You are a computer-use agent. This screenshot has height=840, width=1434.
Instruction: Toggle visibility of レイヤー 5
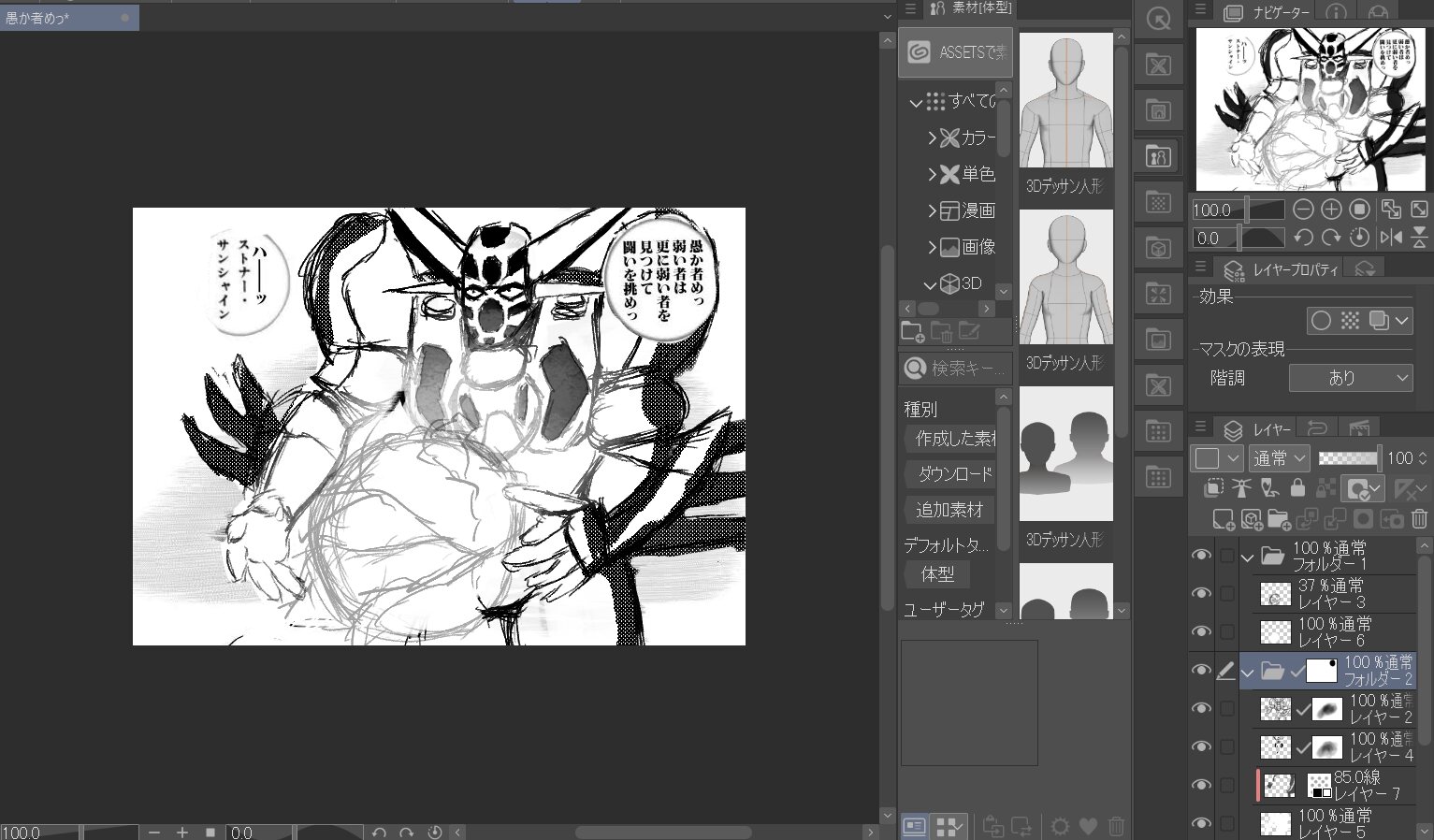[1201, 823]
